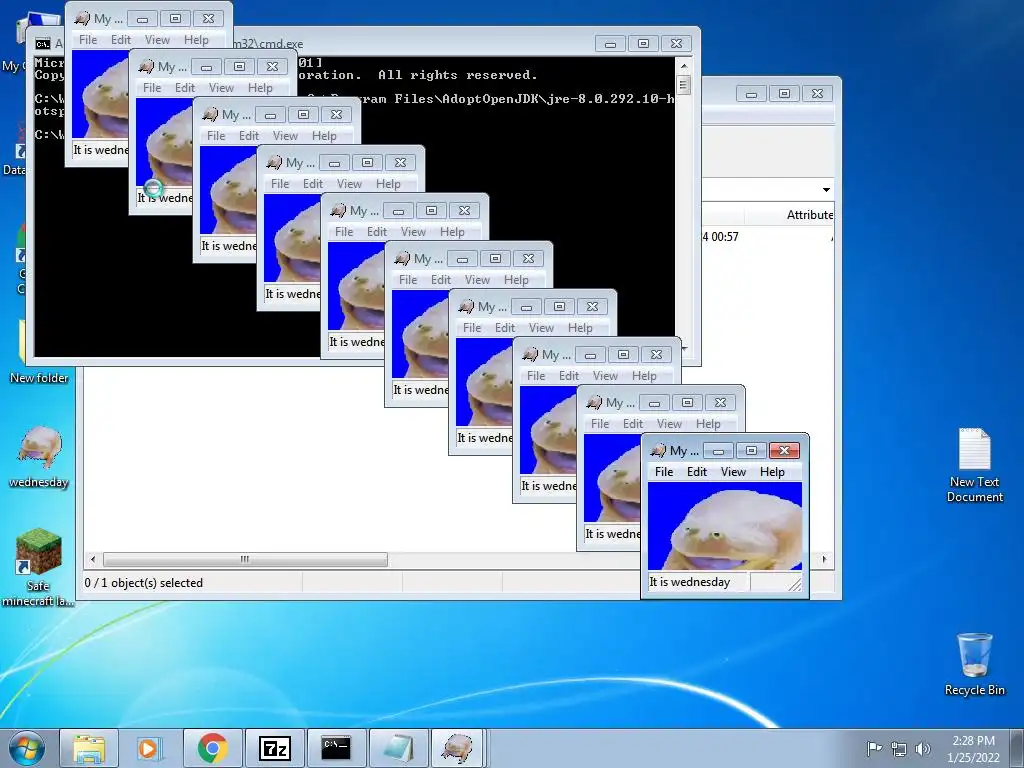This screenshot has height=768, width=1024.
Task: Click the frog app taskbar button
Action: point(457,748)
